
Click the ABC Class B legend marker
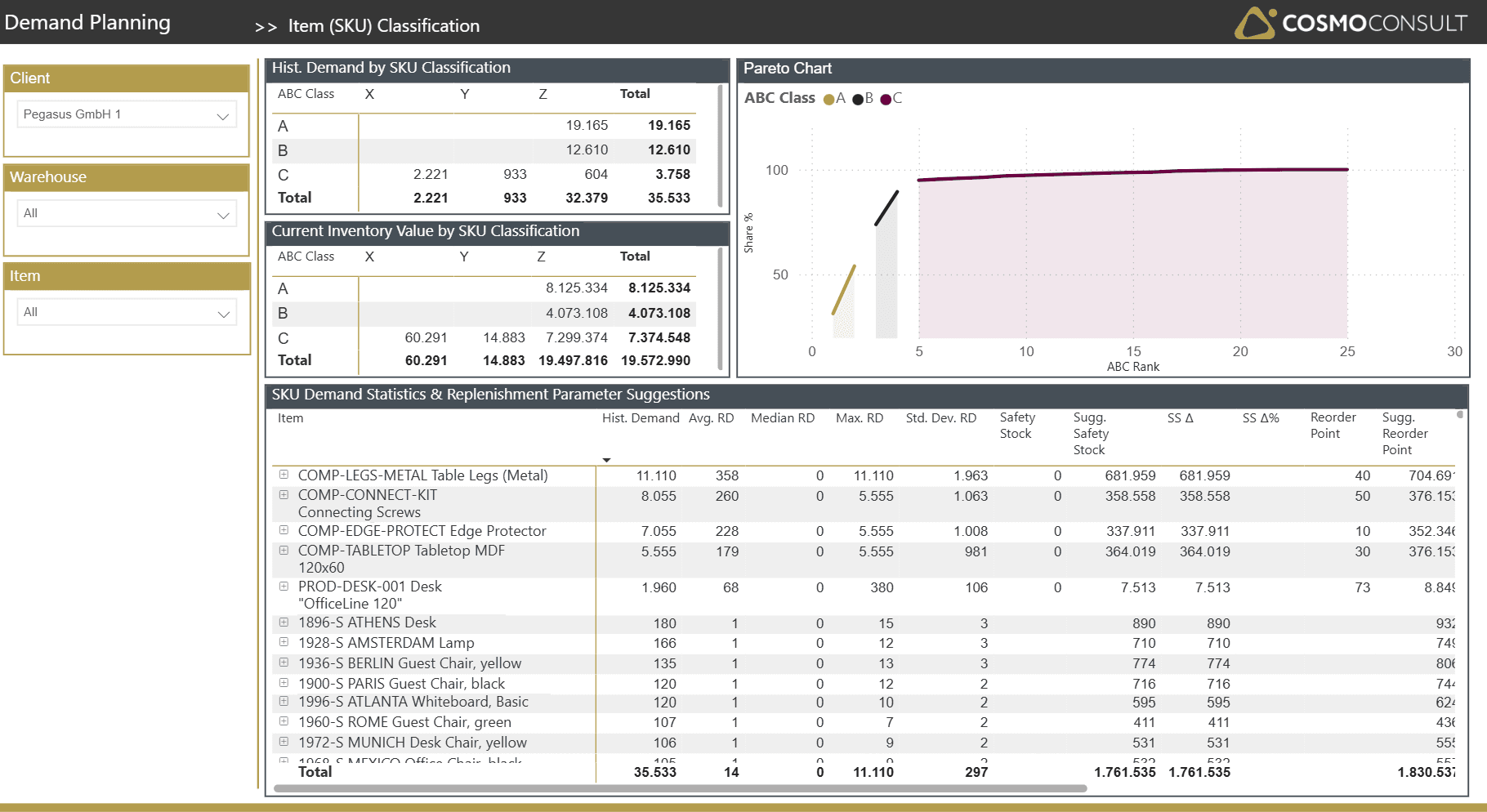(858, 99)
